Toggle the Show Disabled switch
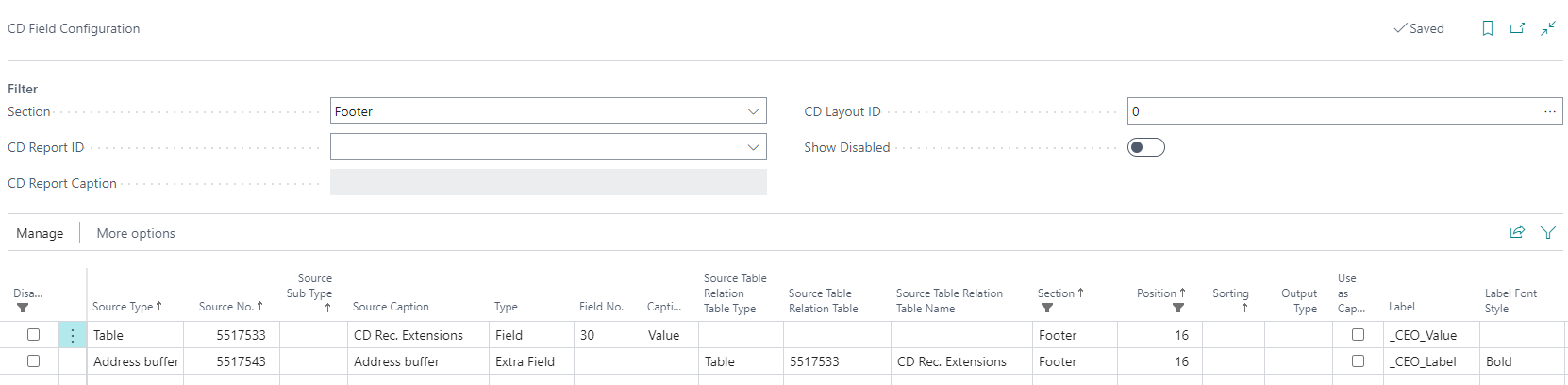This screenshot has width=1568, height=385. click(x=1146, y=147)
